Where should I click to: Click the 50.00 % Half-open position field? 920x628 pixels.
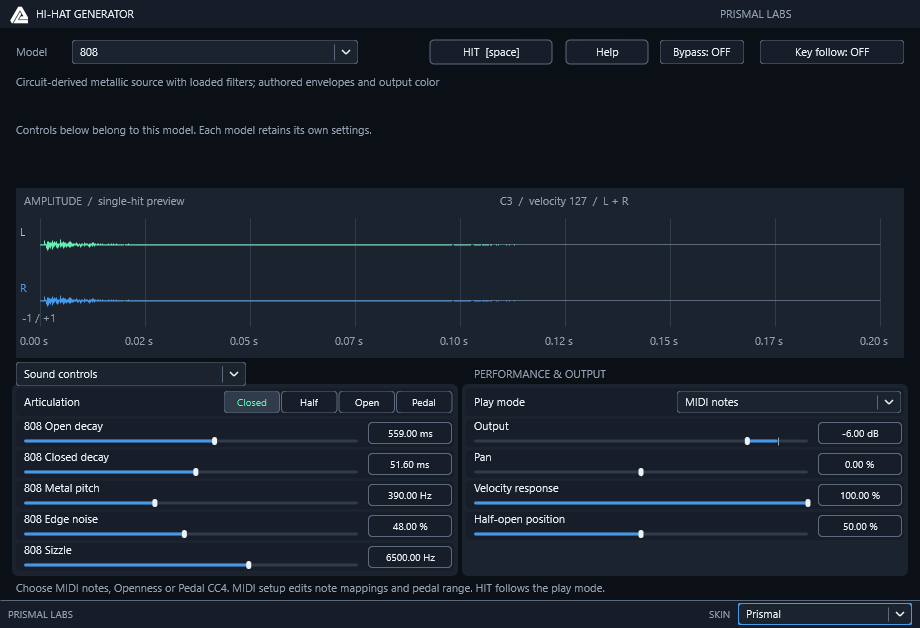pos(860,526)
